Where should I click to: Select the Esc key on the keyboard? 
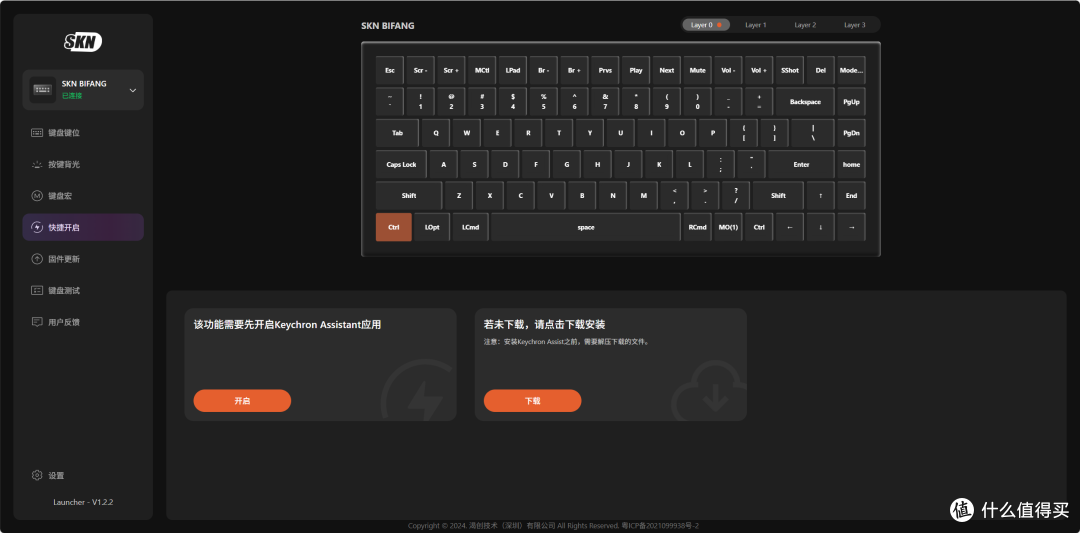point(390,70)
